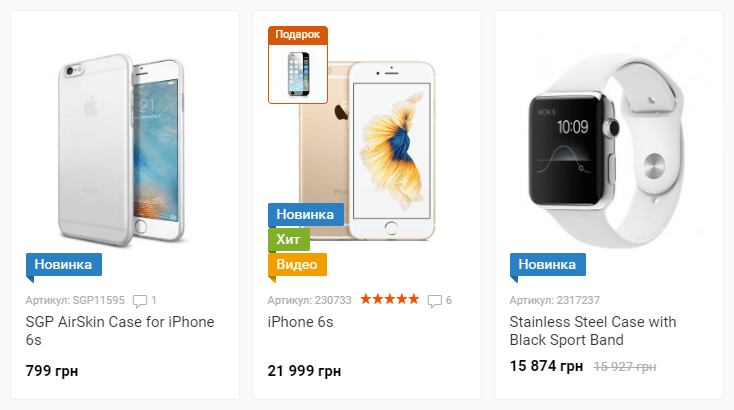Open the SGP AirSkin Case for iPhone 6s link

(x=120, y=330)
